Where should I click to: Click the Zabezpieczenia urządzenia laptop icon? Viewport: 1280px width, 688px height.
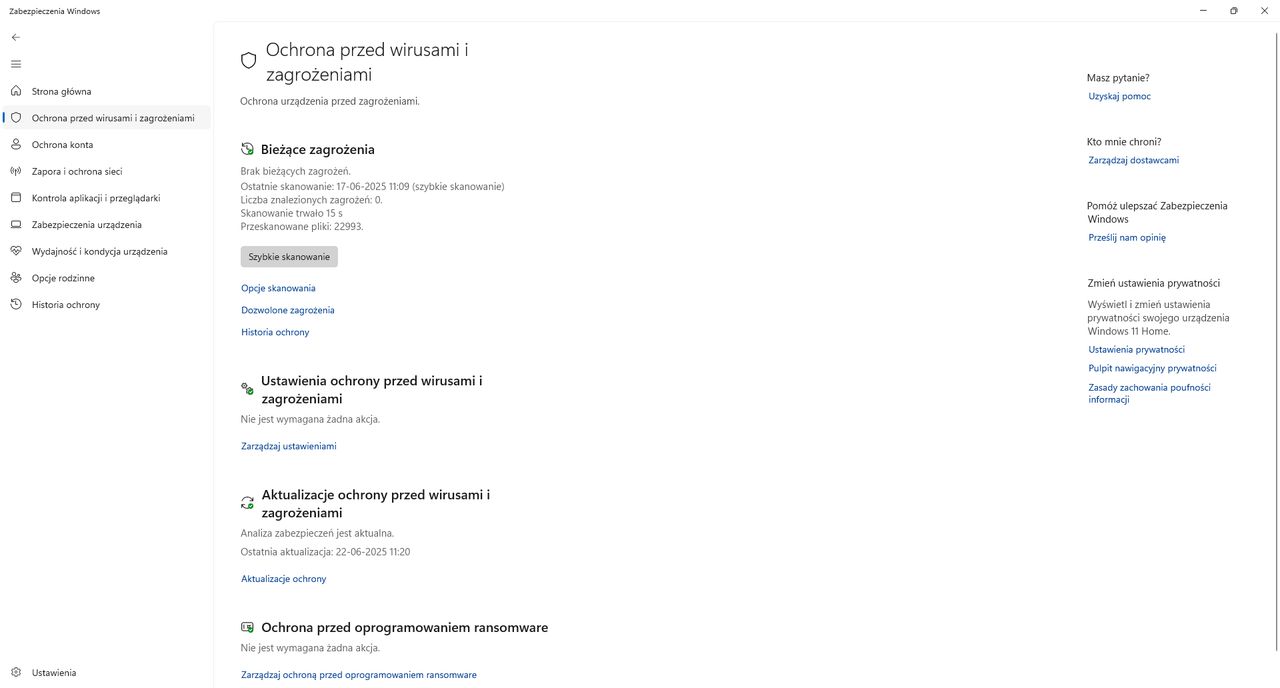[x=15, y=225]
